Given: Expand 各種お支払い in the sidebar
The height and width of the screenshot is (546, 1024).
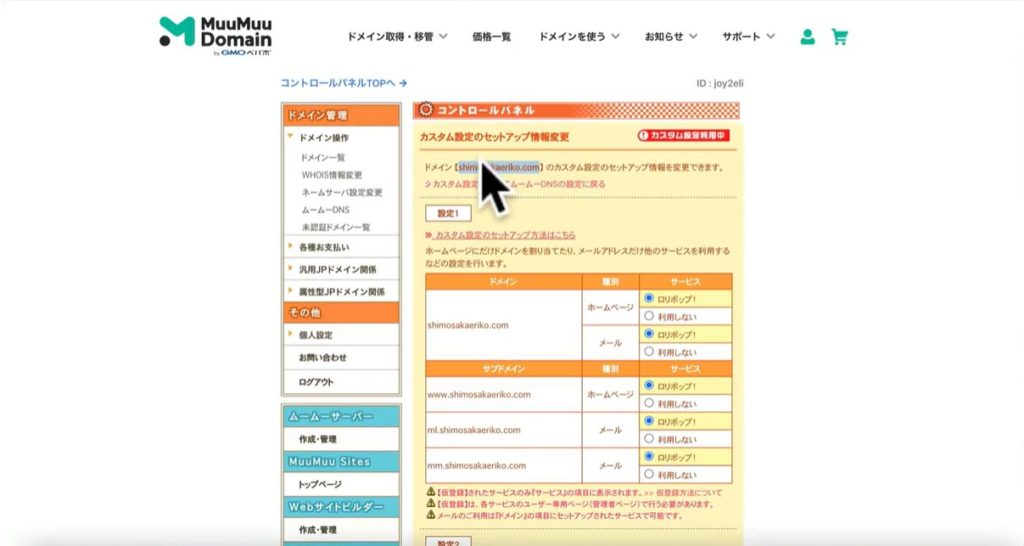Looking at the screenshot, I should click(x=323, y=247).
